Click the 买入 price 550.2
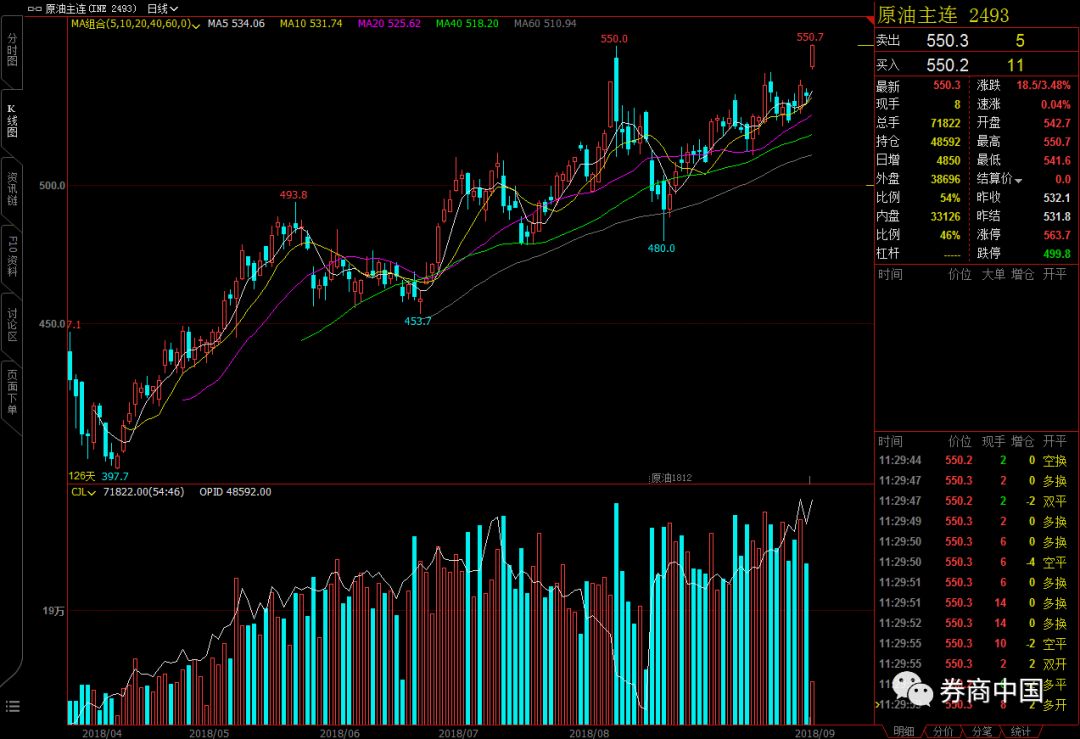This screenshot has width=1080, height=739. 947,64
